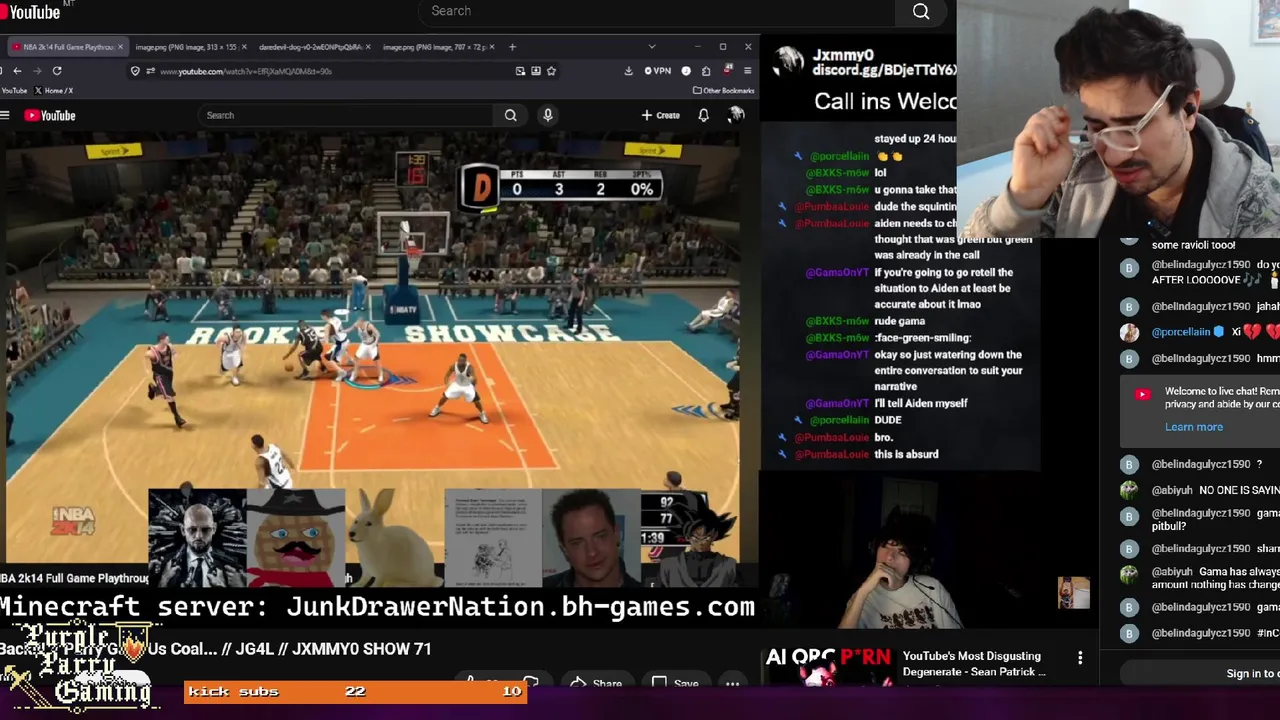Click the outer YouTube search magnifier icon
Image resolution: width=1280 pixels, height=720 pixels.
(x=921, y=11)
